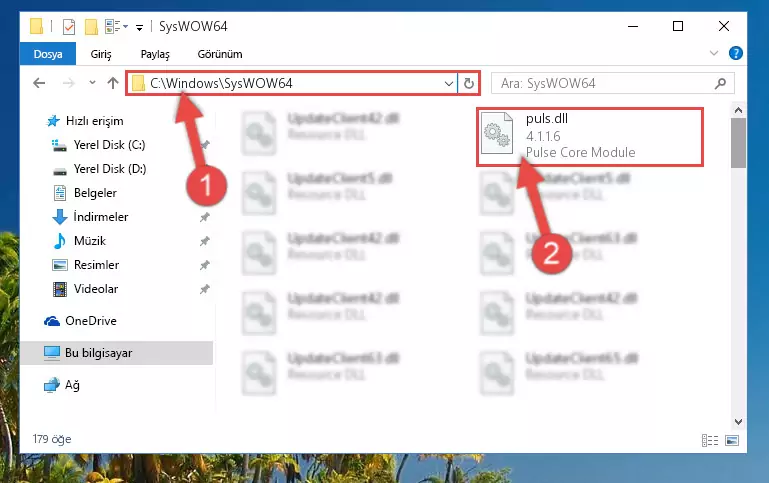Click the puls.dll gear file icon

pyautogui.click(x=497, y=133)
